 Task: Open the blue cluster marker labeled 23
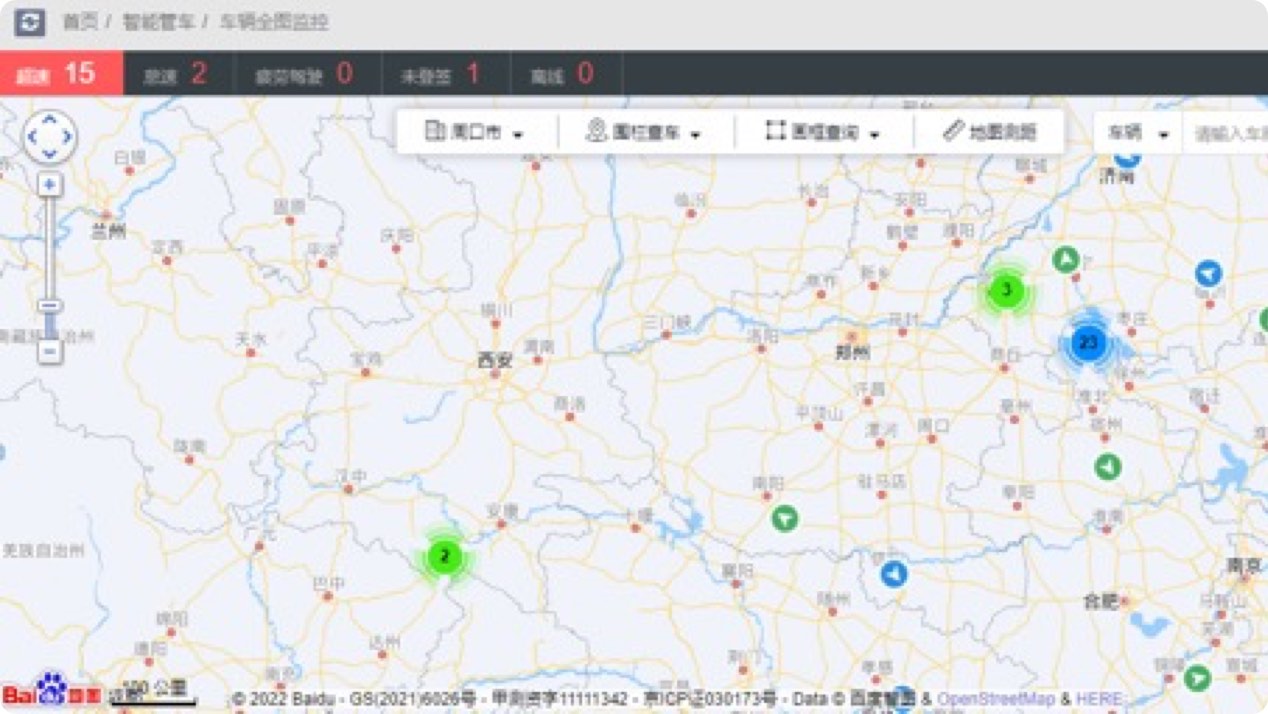pyautogui.click(x=1088, y=344)
